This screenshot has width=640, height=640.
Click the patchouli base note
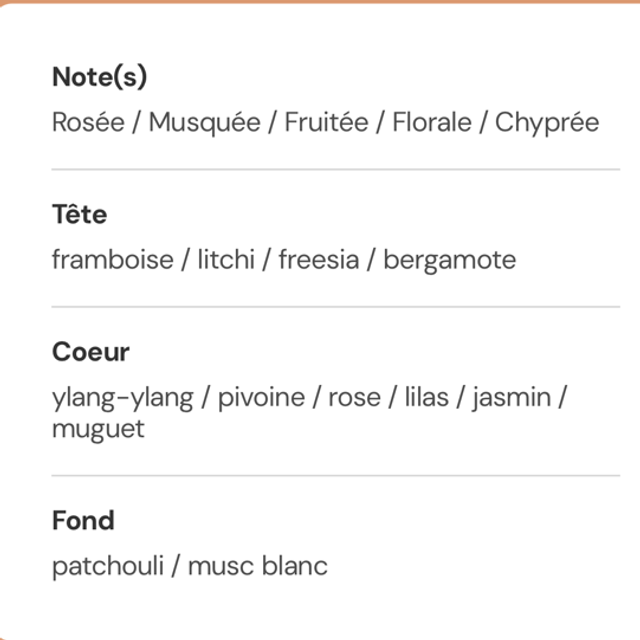click(105, 567)
